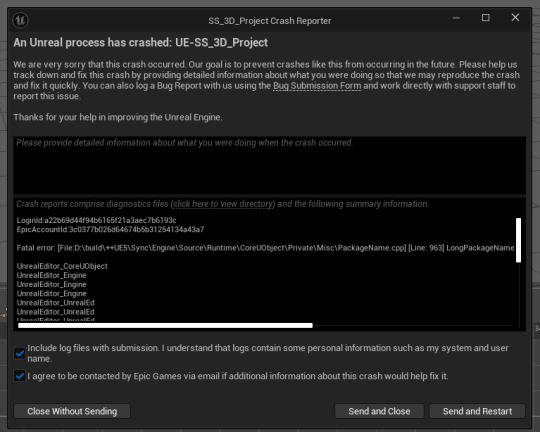This screenshot has width=540, height=432.
Task: Click the UnrealEditor_CoreUObject stack entry
Action: 62,266
